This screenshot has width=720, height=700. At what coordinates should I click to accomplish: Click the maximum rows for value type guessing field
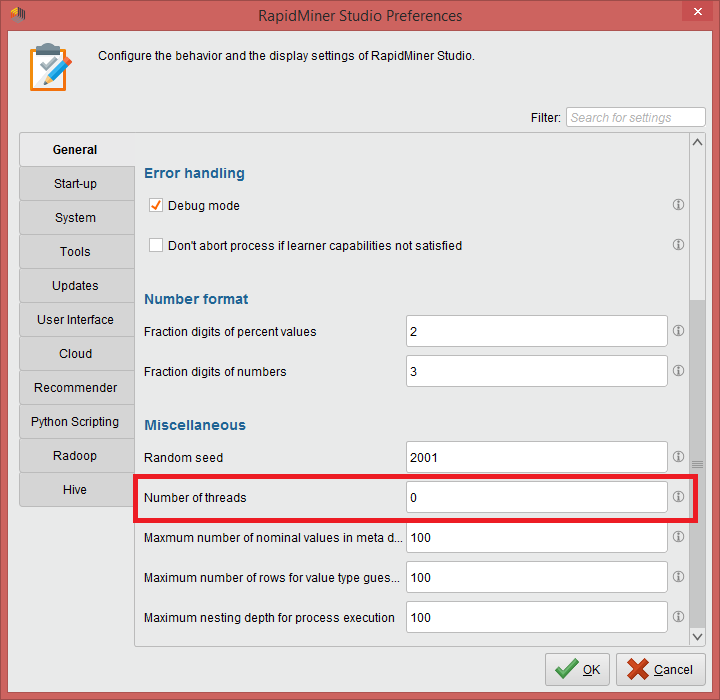click(536, 577)
